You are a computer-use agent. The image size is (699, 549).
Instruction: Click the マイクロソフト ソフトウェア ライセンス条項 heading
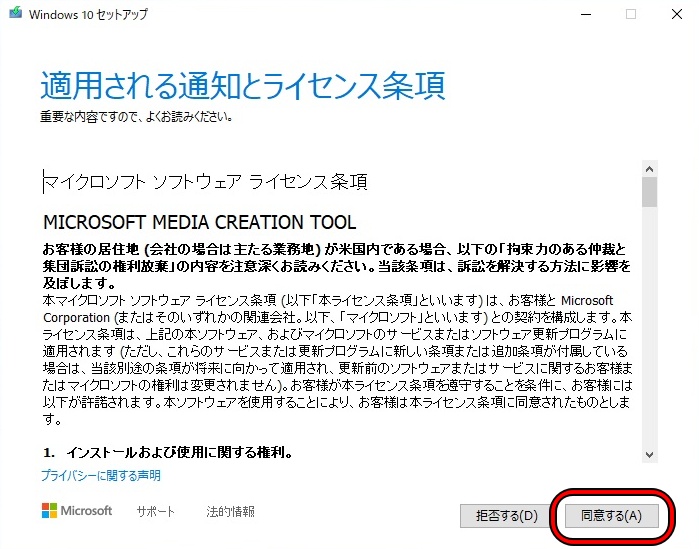[x=205, y=182]
